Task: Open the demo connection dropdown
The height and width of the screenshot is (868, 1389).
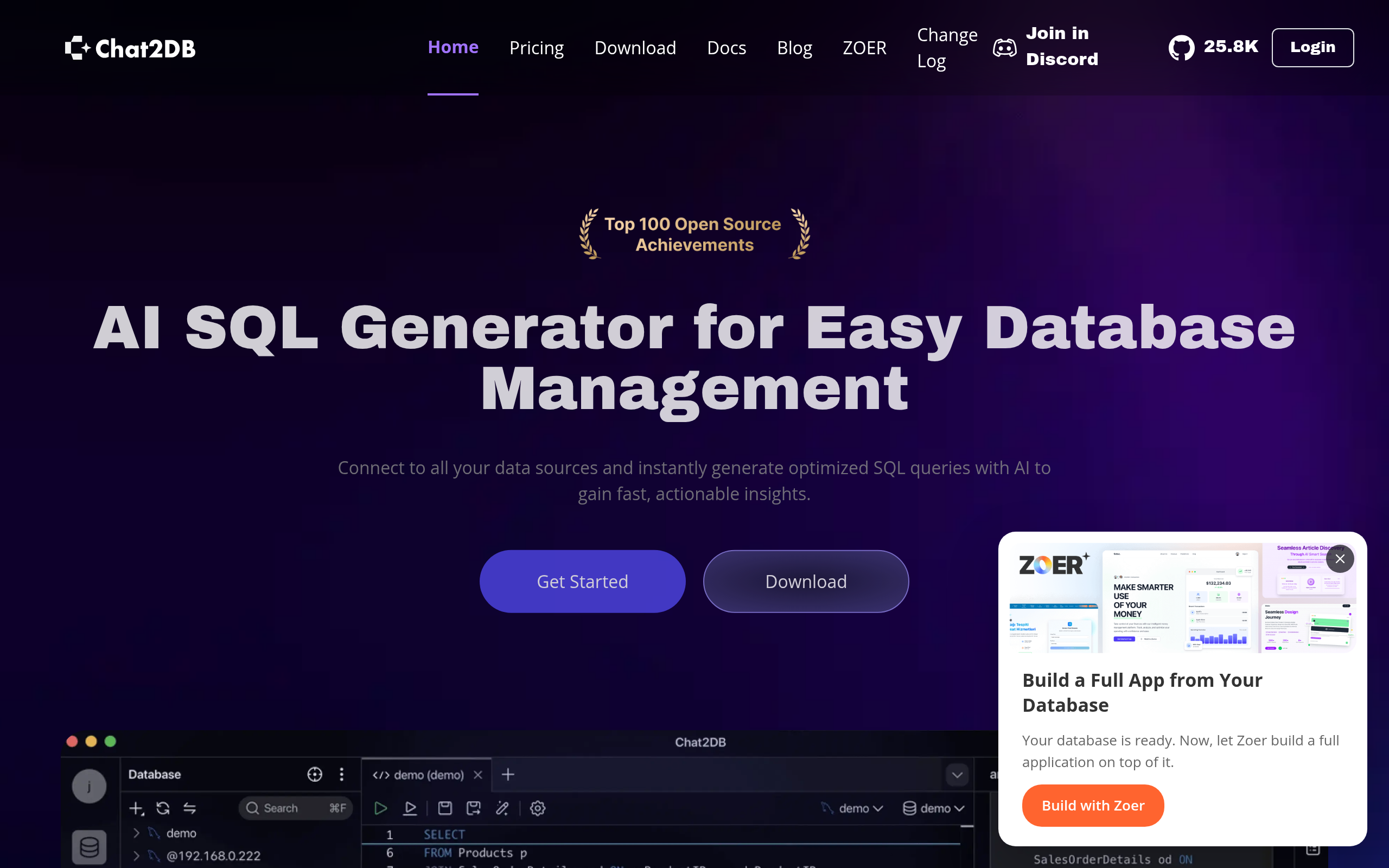Action: 852,808
